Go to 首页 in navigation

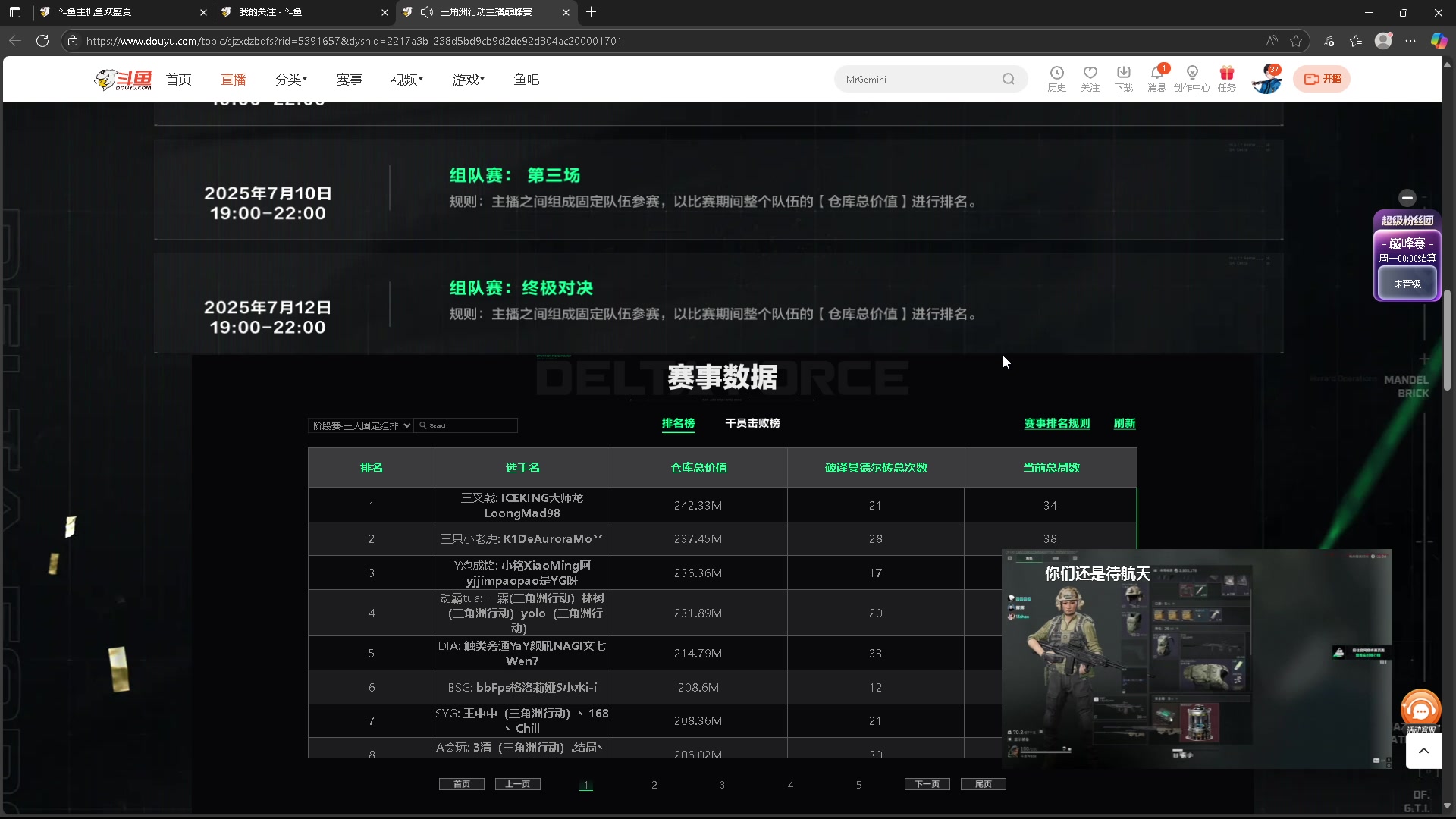pyautogui.click(x=178, y=80)
